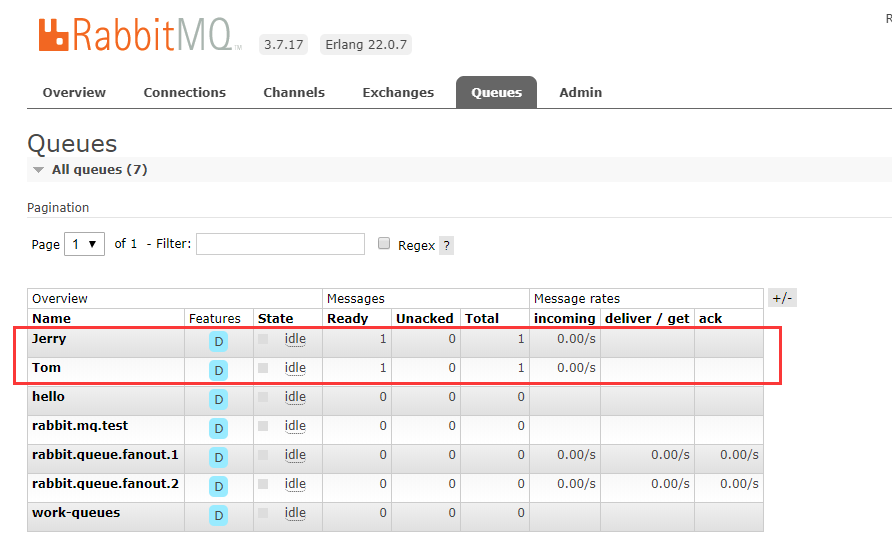Open the rabbit.queue.fanout.1 queue

point(105,455)
